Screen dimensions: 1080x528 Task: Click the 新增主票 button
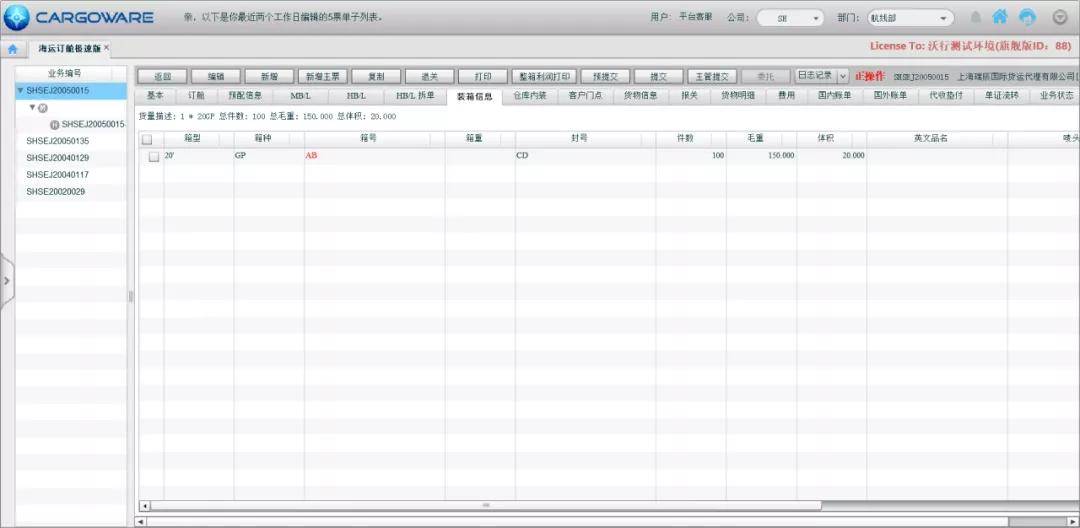323,76
